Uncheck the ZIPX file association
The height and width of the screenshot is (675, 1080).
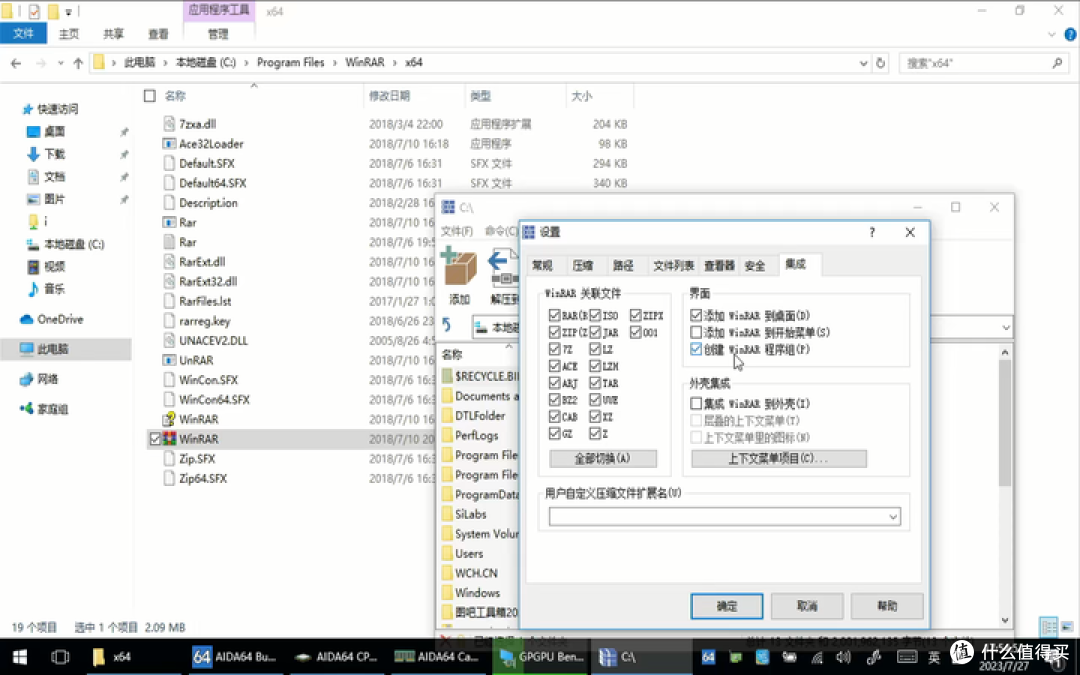(636, 315)
